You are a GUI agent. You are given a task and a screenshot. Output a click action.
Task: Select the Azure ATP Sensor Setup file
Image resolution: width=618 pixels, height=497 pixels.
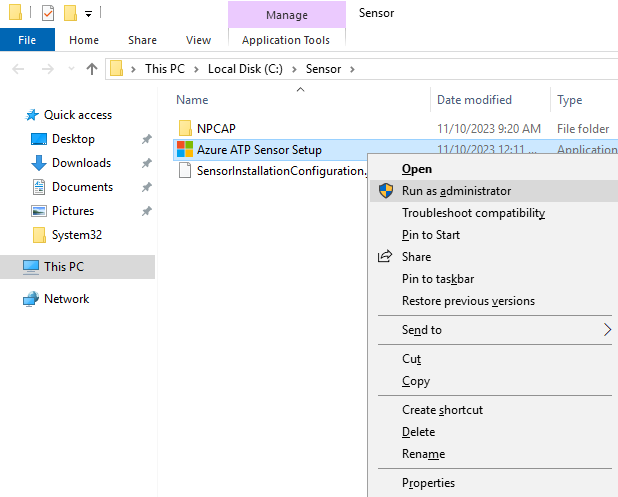(259, 150)
